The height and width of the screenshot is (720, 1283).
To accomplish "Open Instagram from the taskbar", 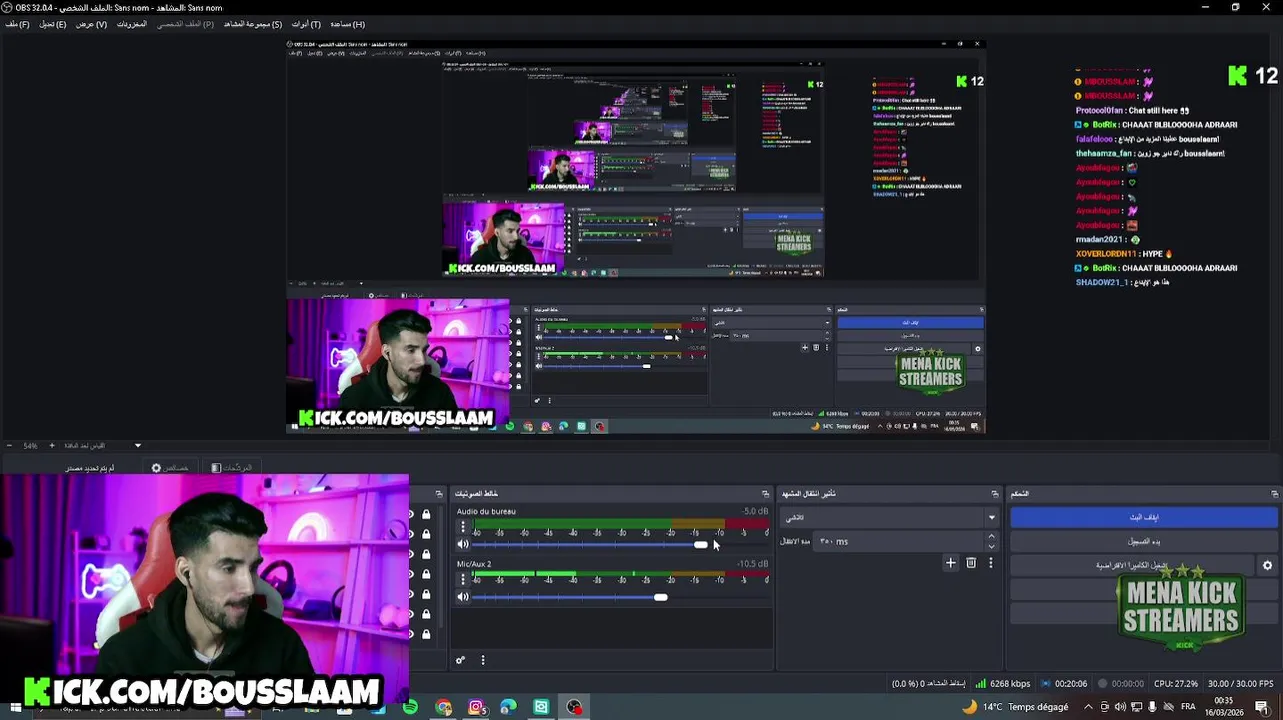I will pos(476,708).
